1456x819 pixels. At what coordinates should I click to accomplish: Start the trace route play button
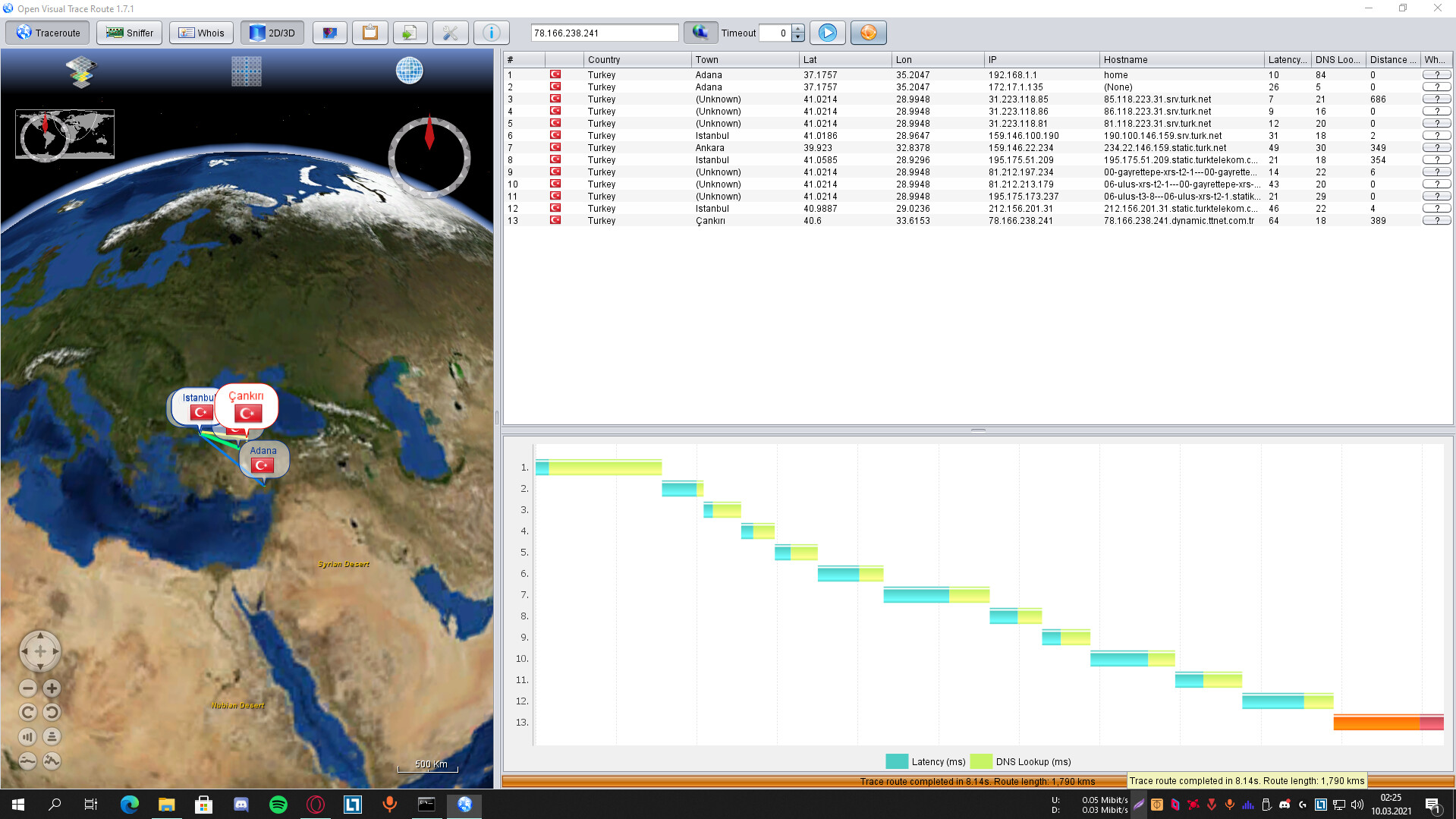click(x=828, y=33)
